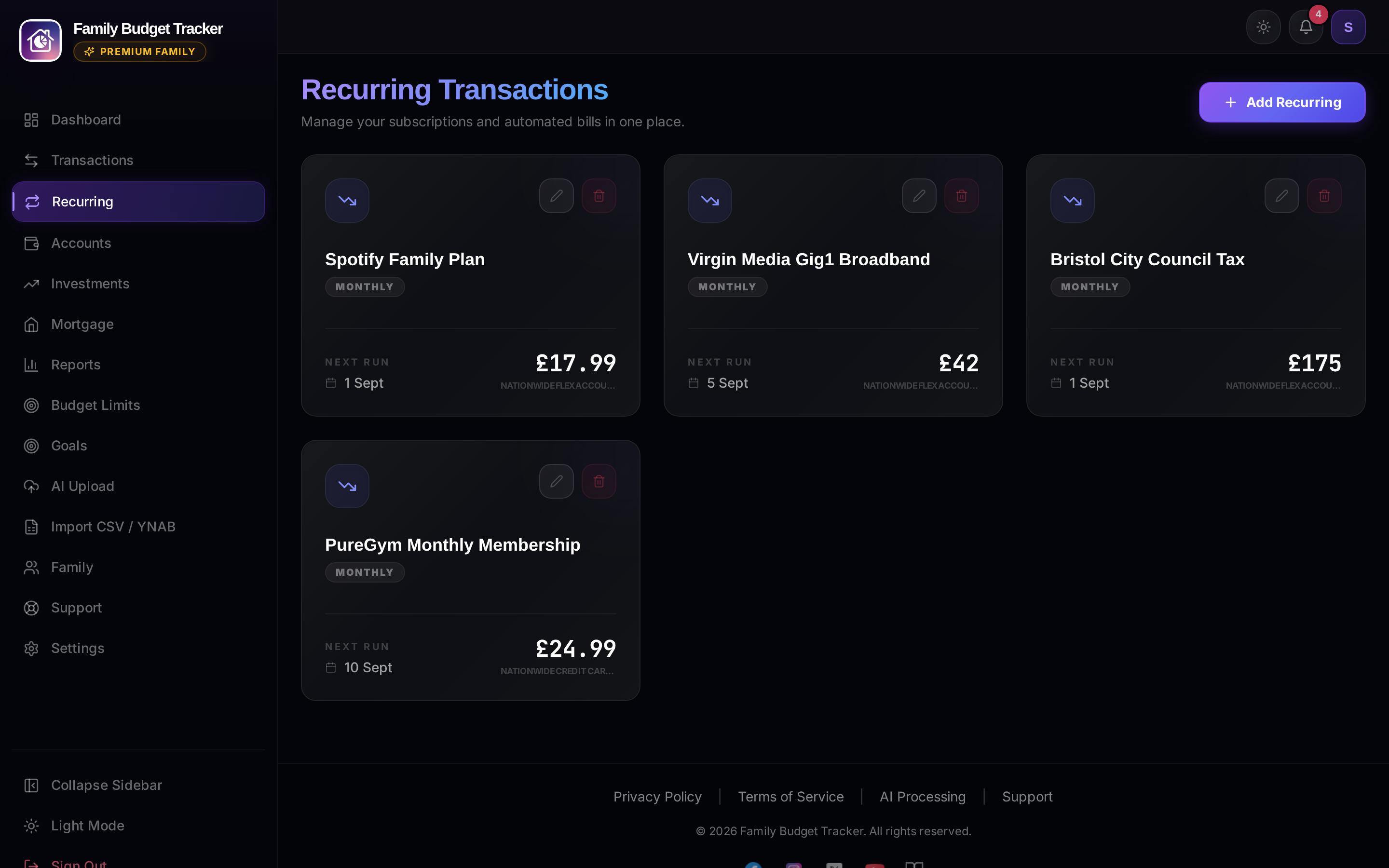Edit the Spotify Family Plan entry

tap(556, 196)
